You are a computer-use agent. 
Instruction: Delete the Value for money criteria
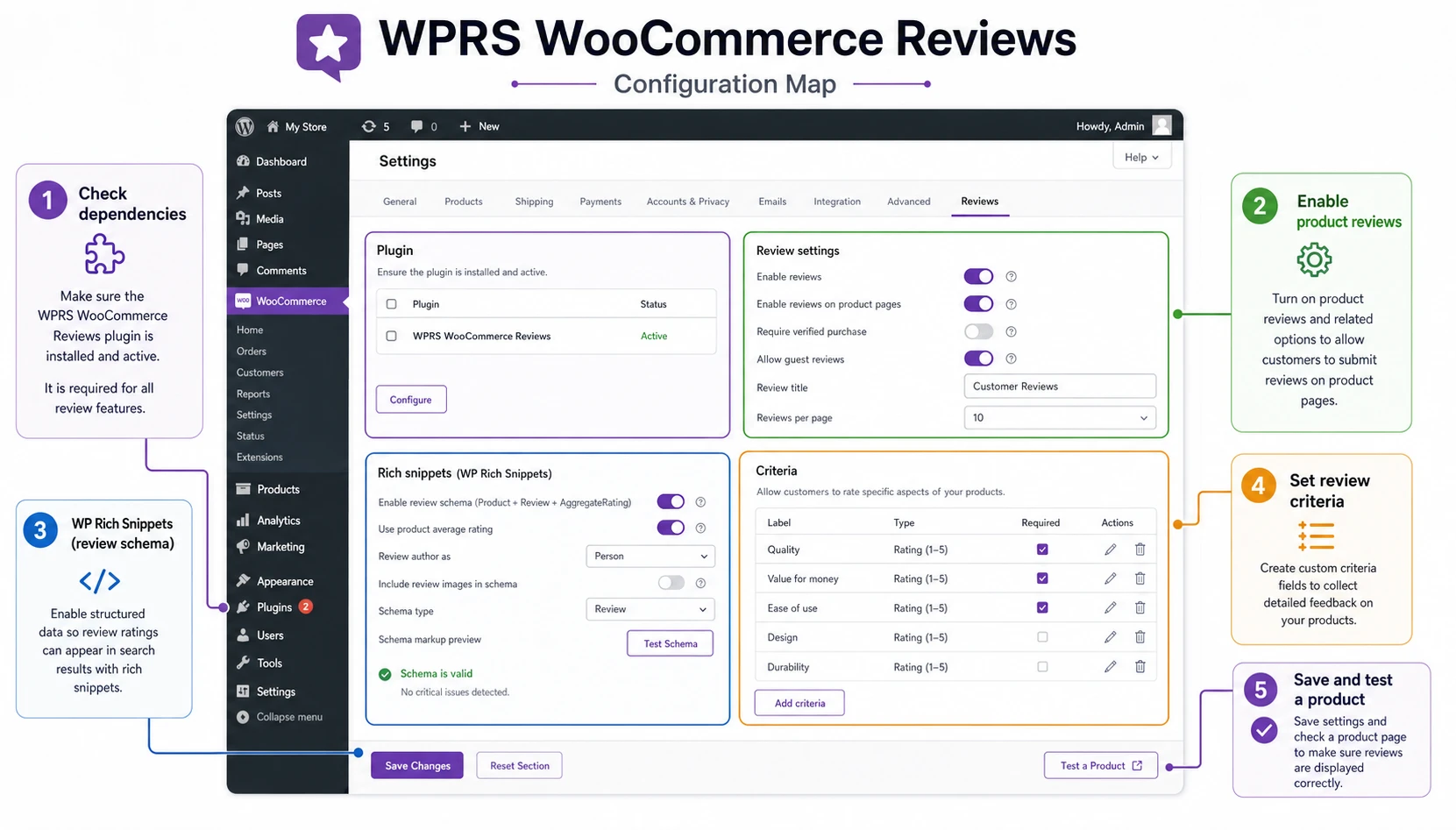1140,578
